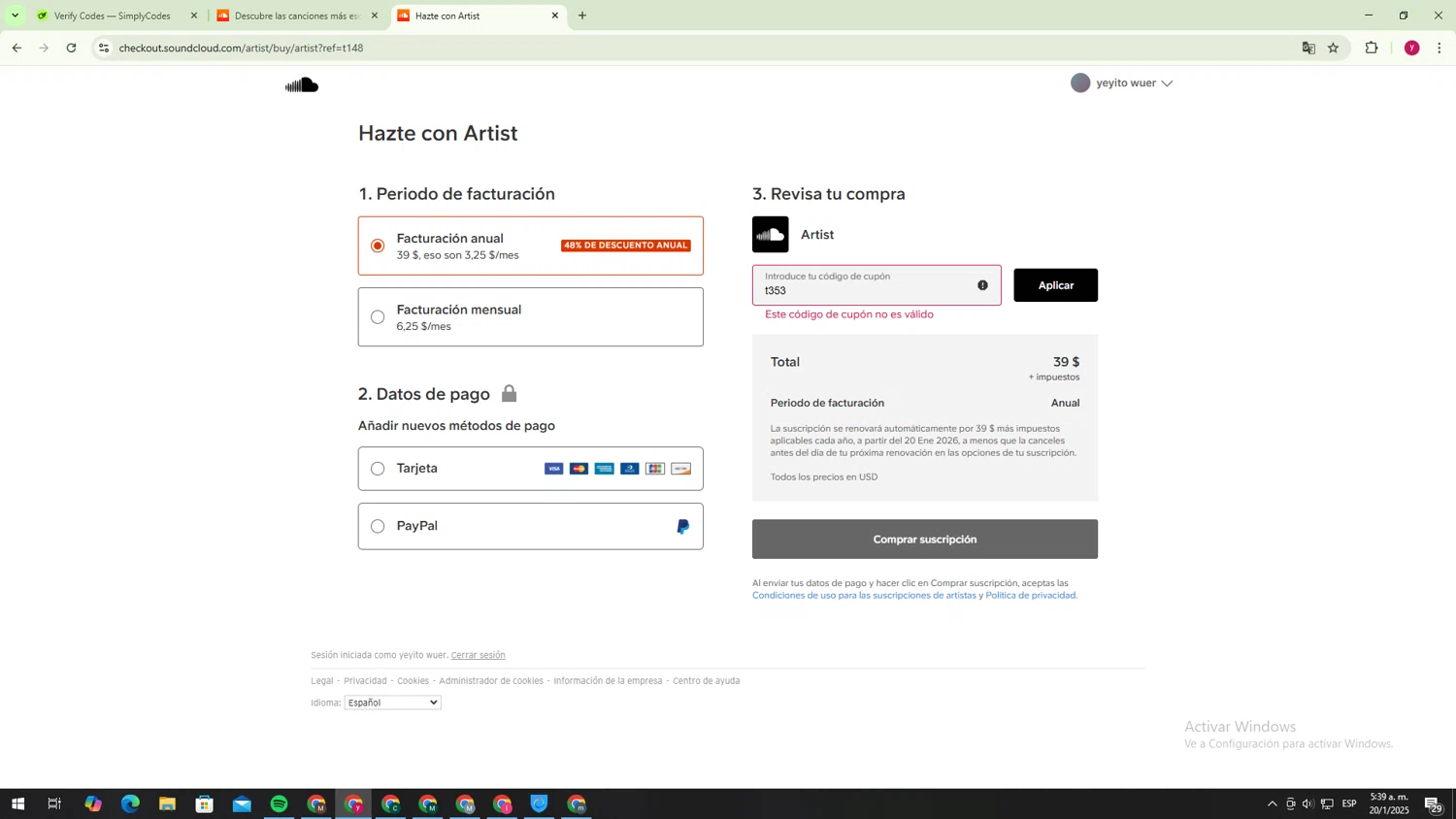Viewport: 1456px width, 819px height.
Task: Open Condiciones de uso para artistas link
Action: click(x=864, y=596)
